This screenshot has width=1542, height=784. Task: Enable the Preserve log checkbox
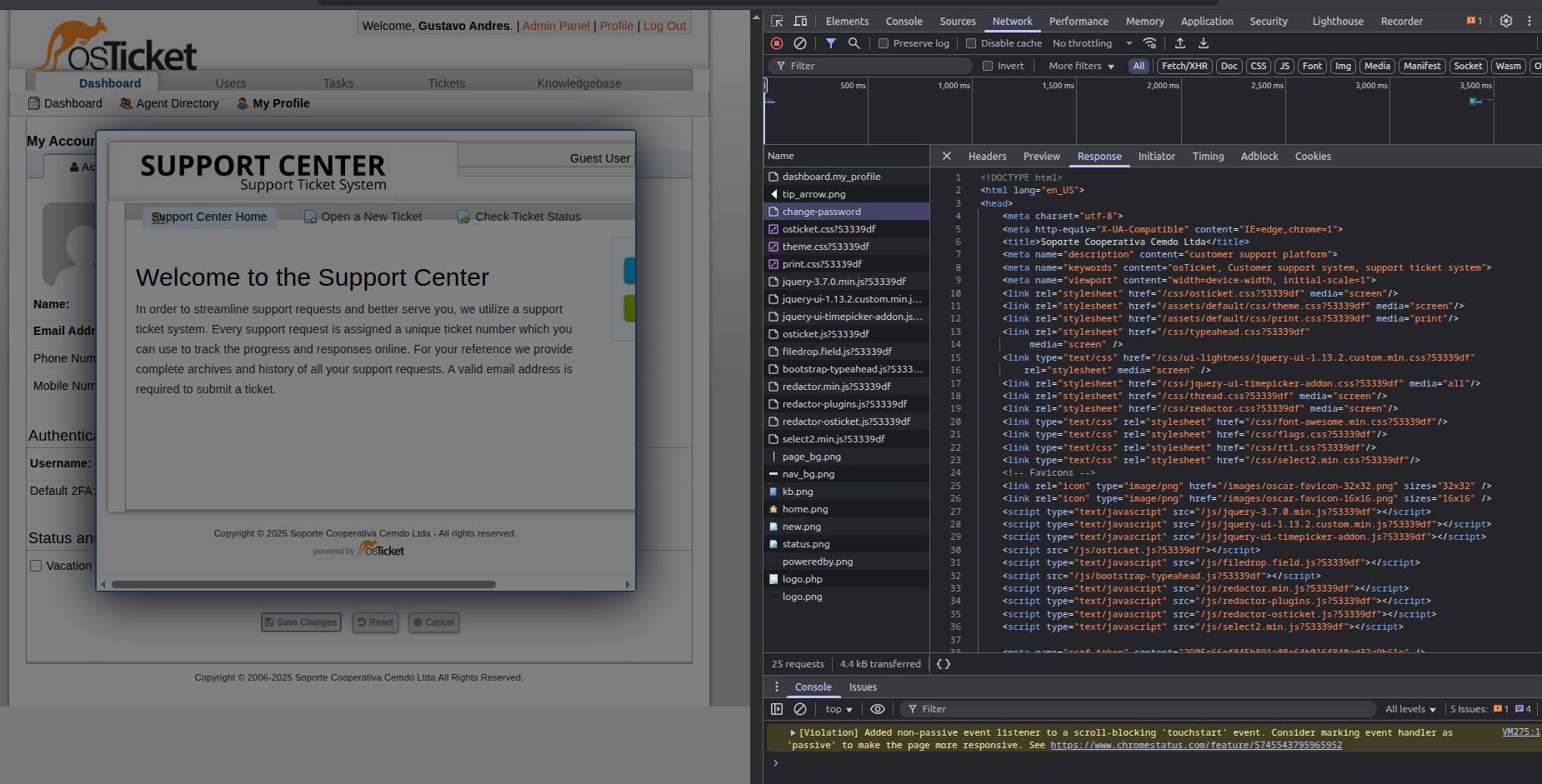[884, 43]
